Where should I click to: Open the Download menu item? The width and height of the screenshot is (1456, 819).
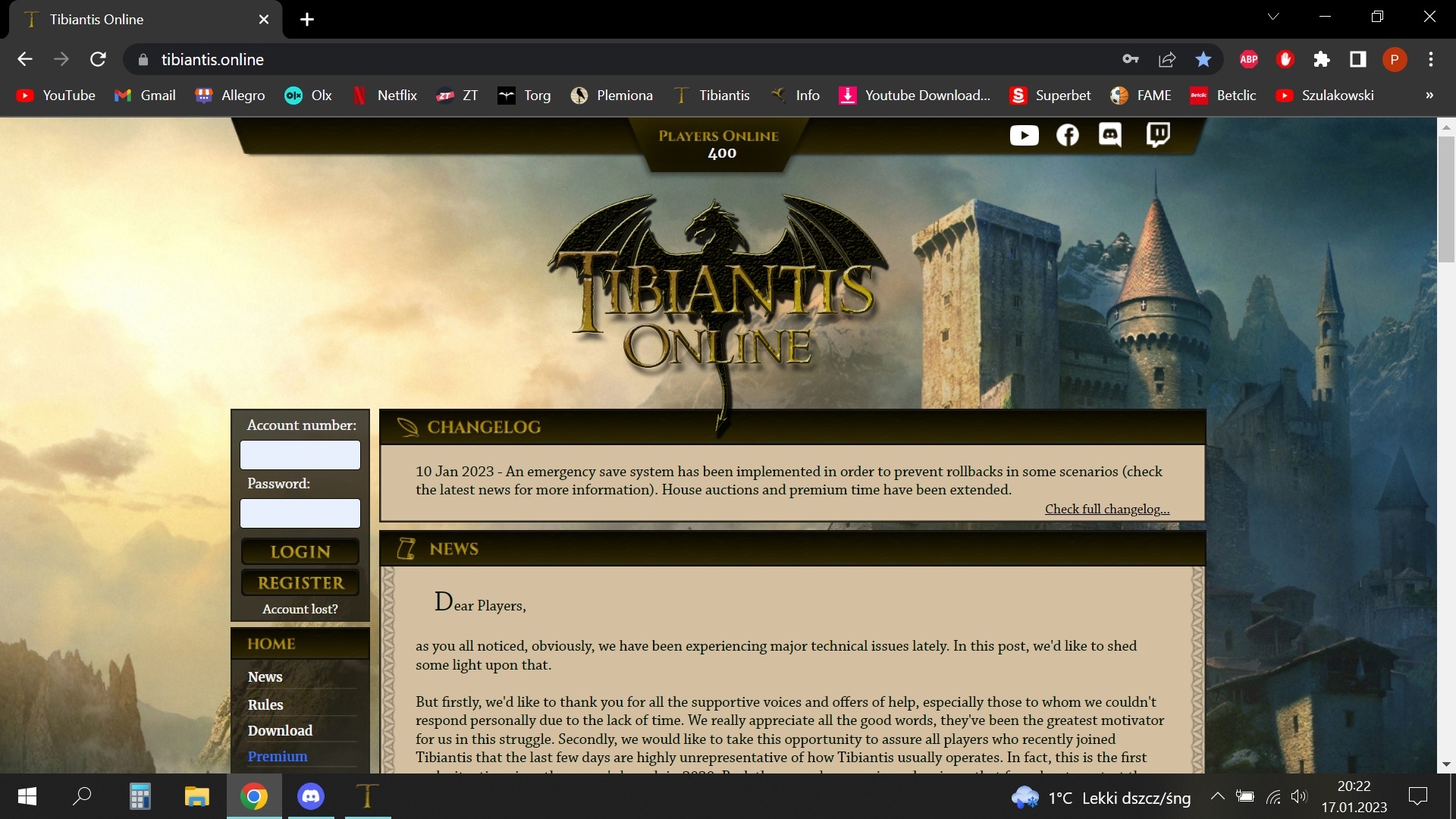(280, 730)
